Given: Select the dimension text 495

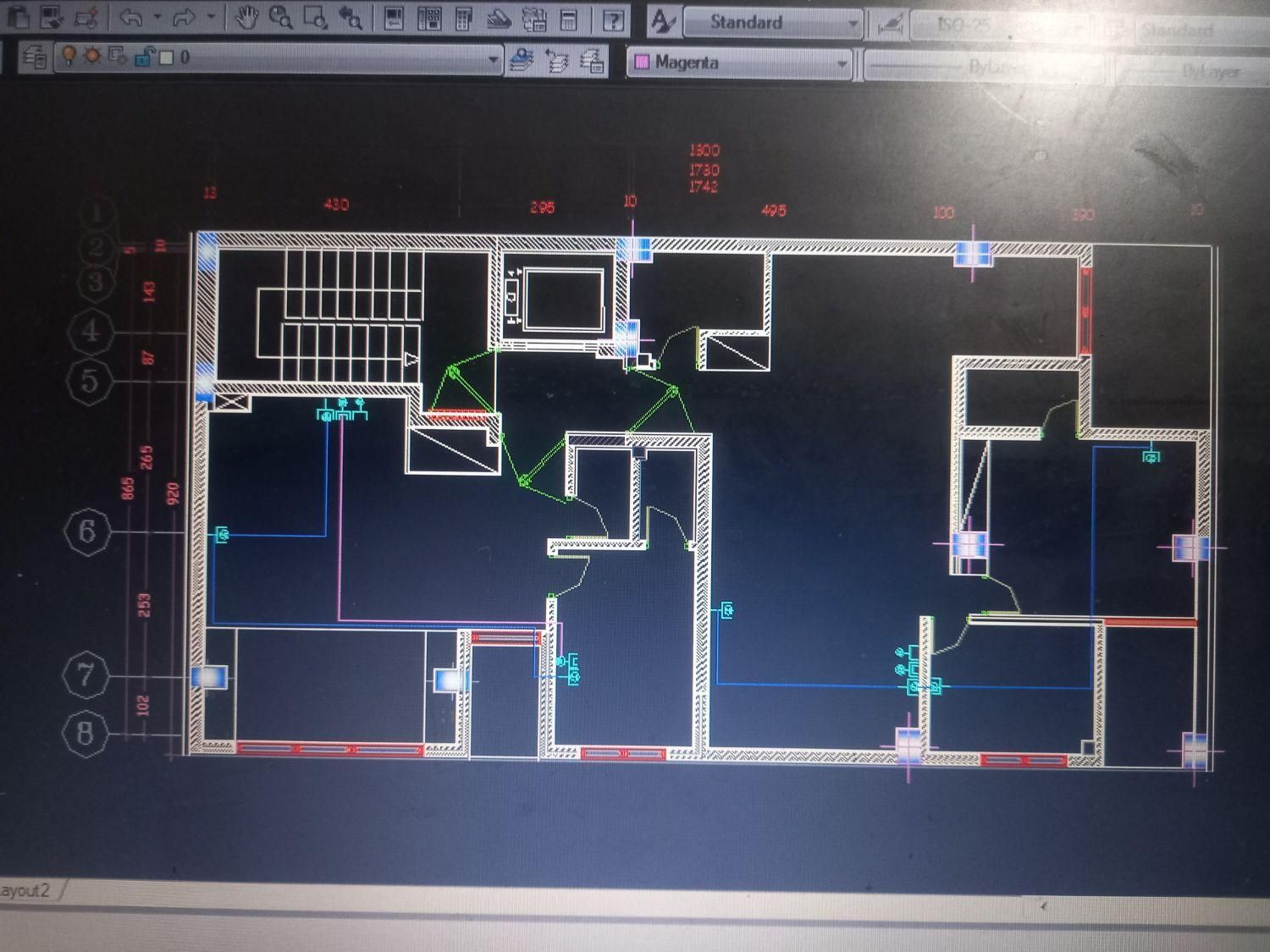Looking at the screenshot, I should tap(773, 210).
